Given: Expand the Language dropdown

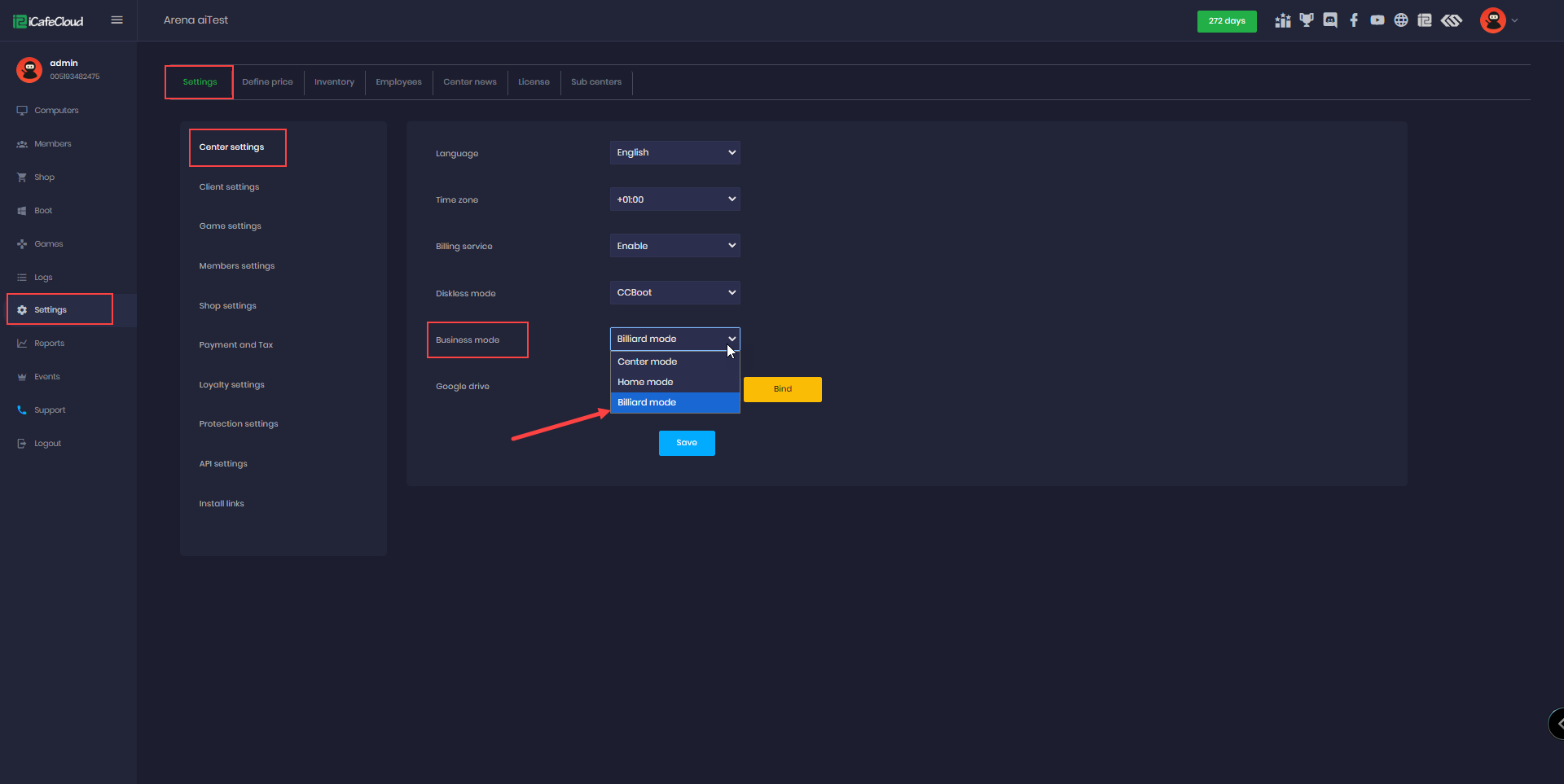Looking at the screenshot, I should point(674,153).
